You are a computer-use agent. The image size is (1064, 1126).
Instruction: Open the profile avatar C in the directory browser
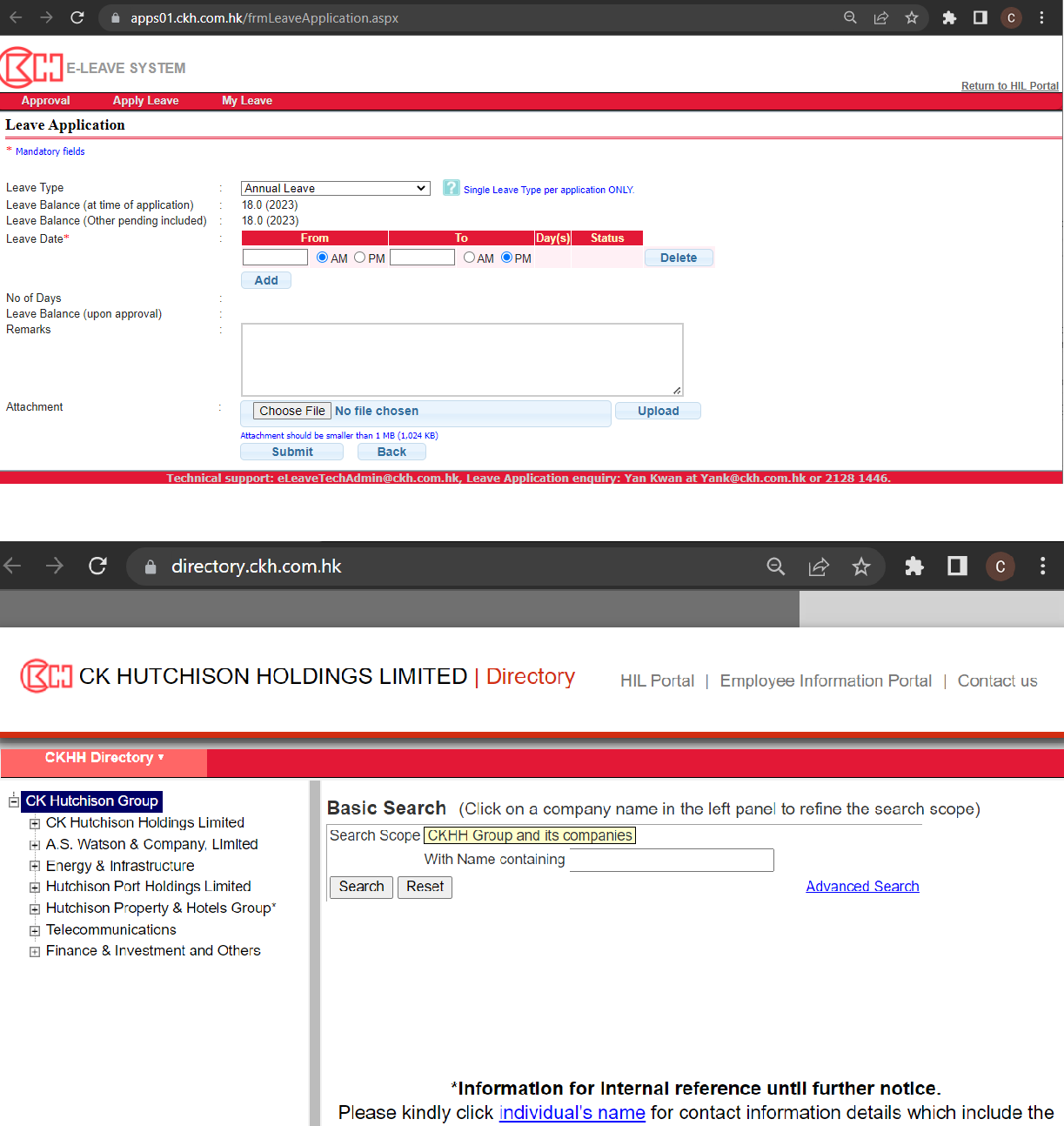(1000, 566)
